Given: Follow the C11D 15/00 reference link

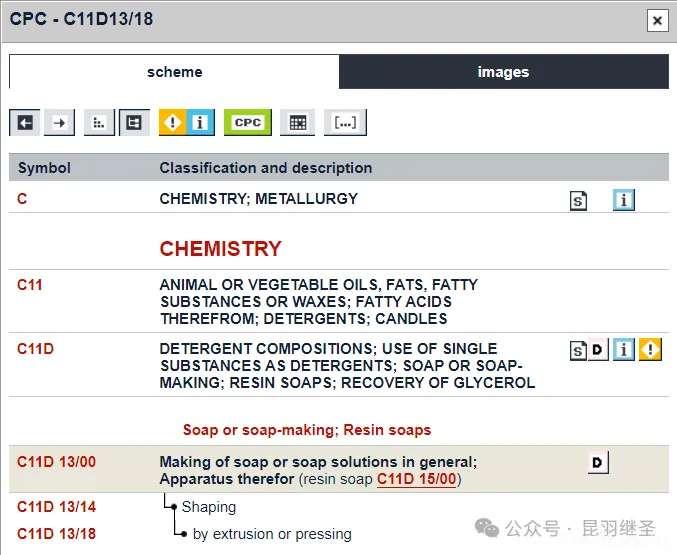Looking at the screenshot, I should pyautogui.click(x=417, y=479).
